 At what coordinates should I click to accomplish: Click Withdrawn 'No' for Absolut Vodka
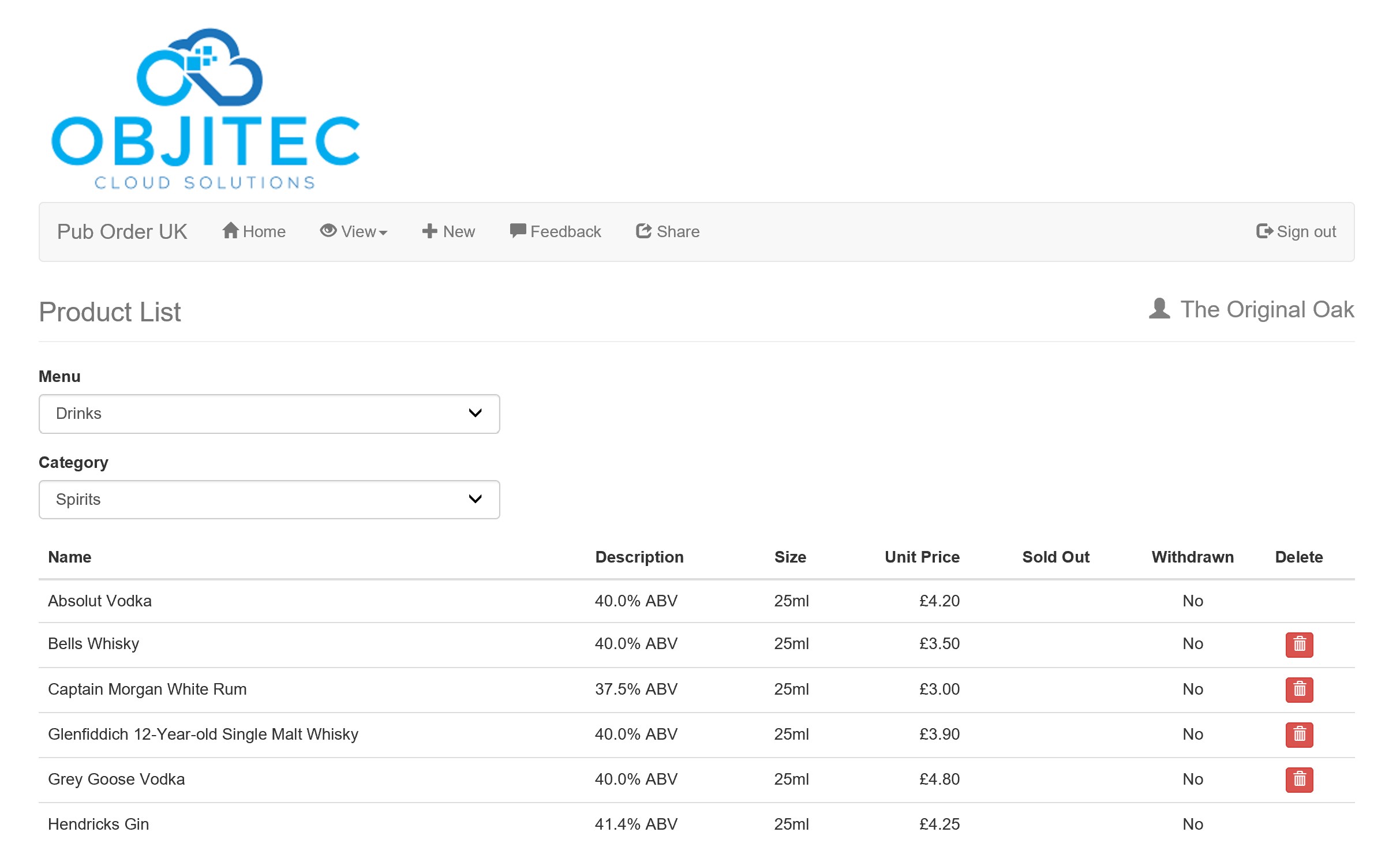(x=1193, y=601)
